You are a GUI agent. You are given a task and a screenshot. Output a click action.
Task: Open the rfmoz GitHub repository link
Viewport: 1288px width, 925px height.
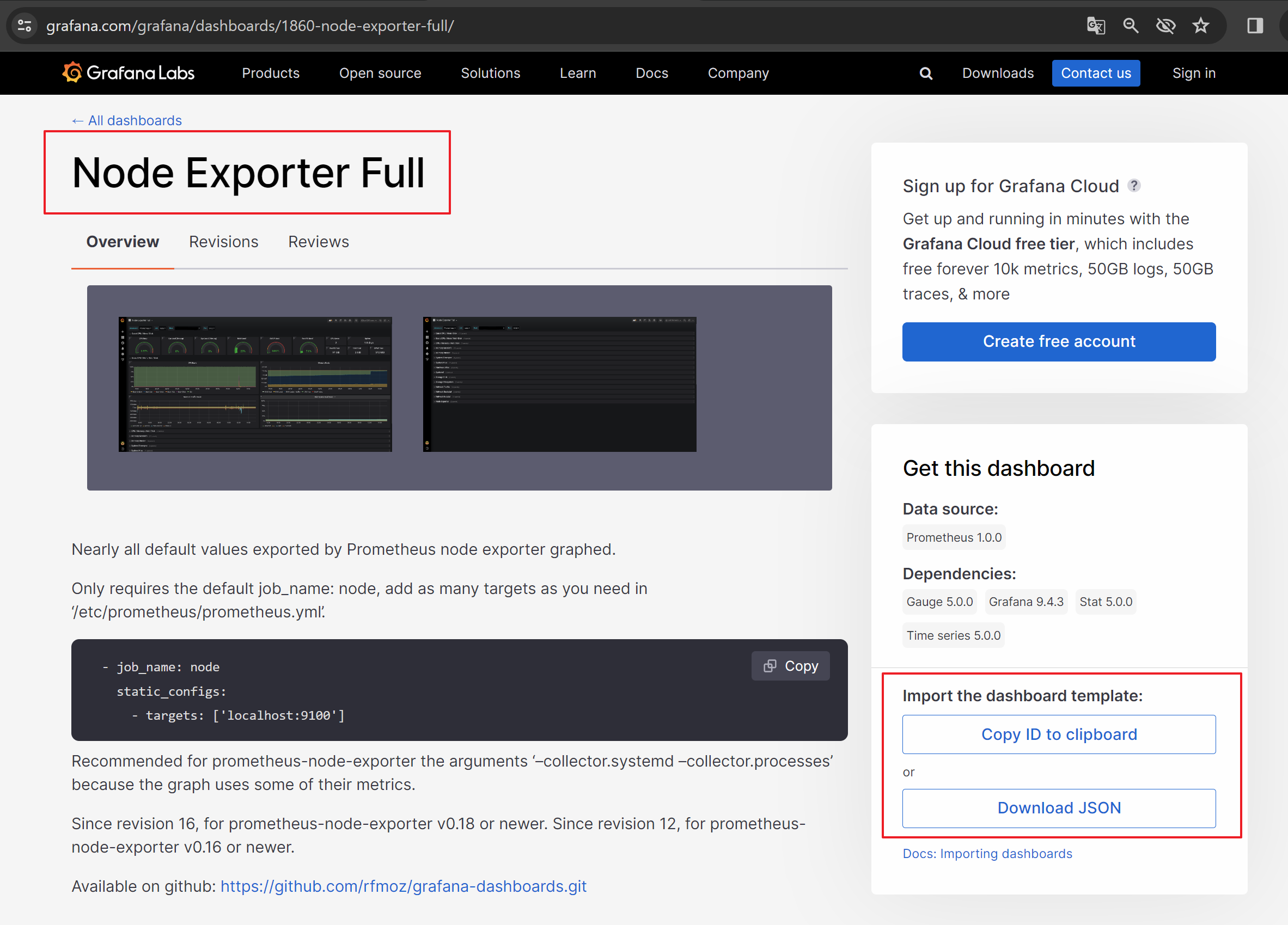click(x=403, y=886)
